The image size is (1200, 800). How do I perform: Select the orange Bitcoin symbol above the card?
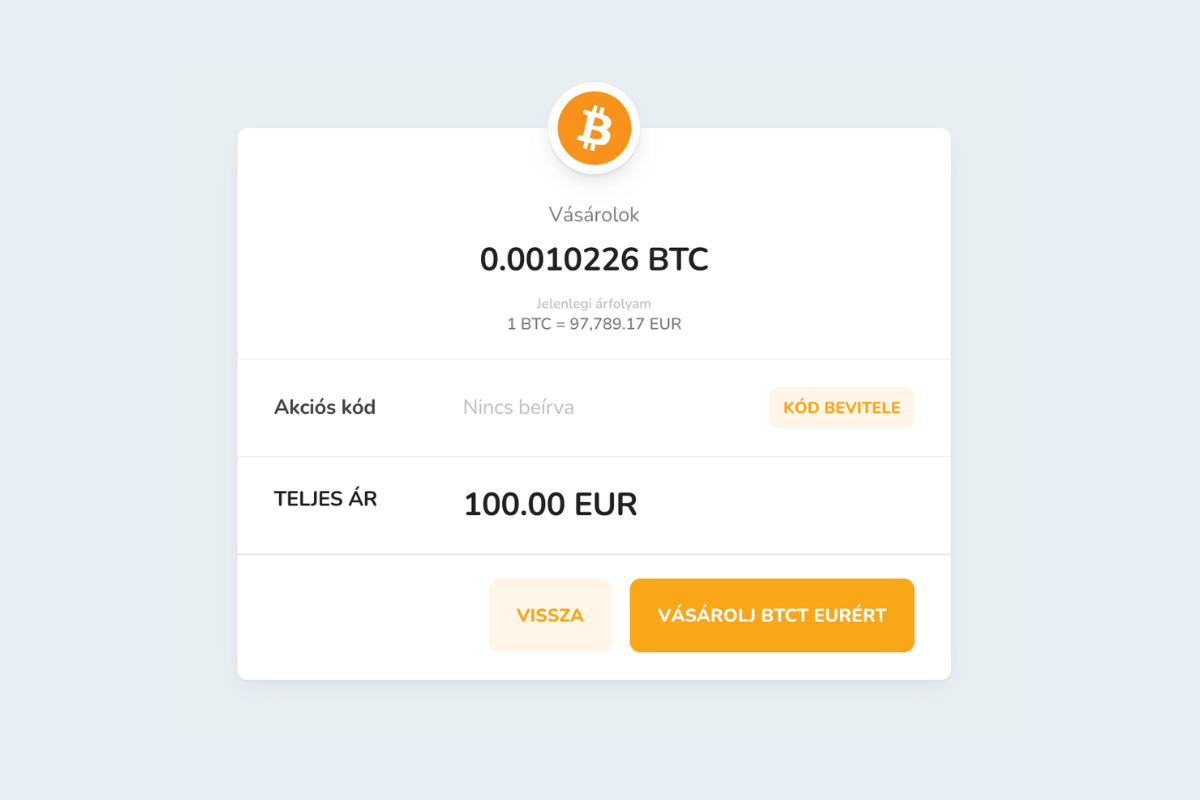(594, 128)
